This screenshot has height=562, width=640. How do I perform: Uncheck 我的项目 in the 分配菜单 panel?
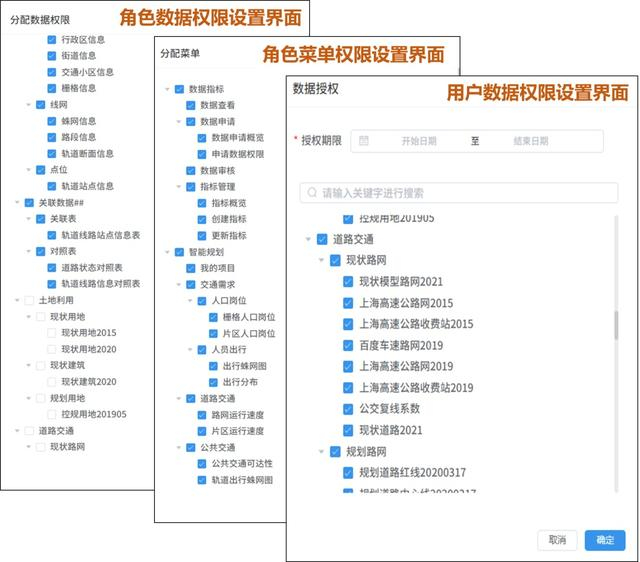191,268
